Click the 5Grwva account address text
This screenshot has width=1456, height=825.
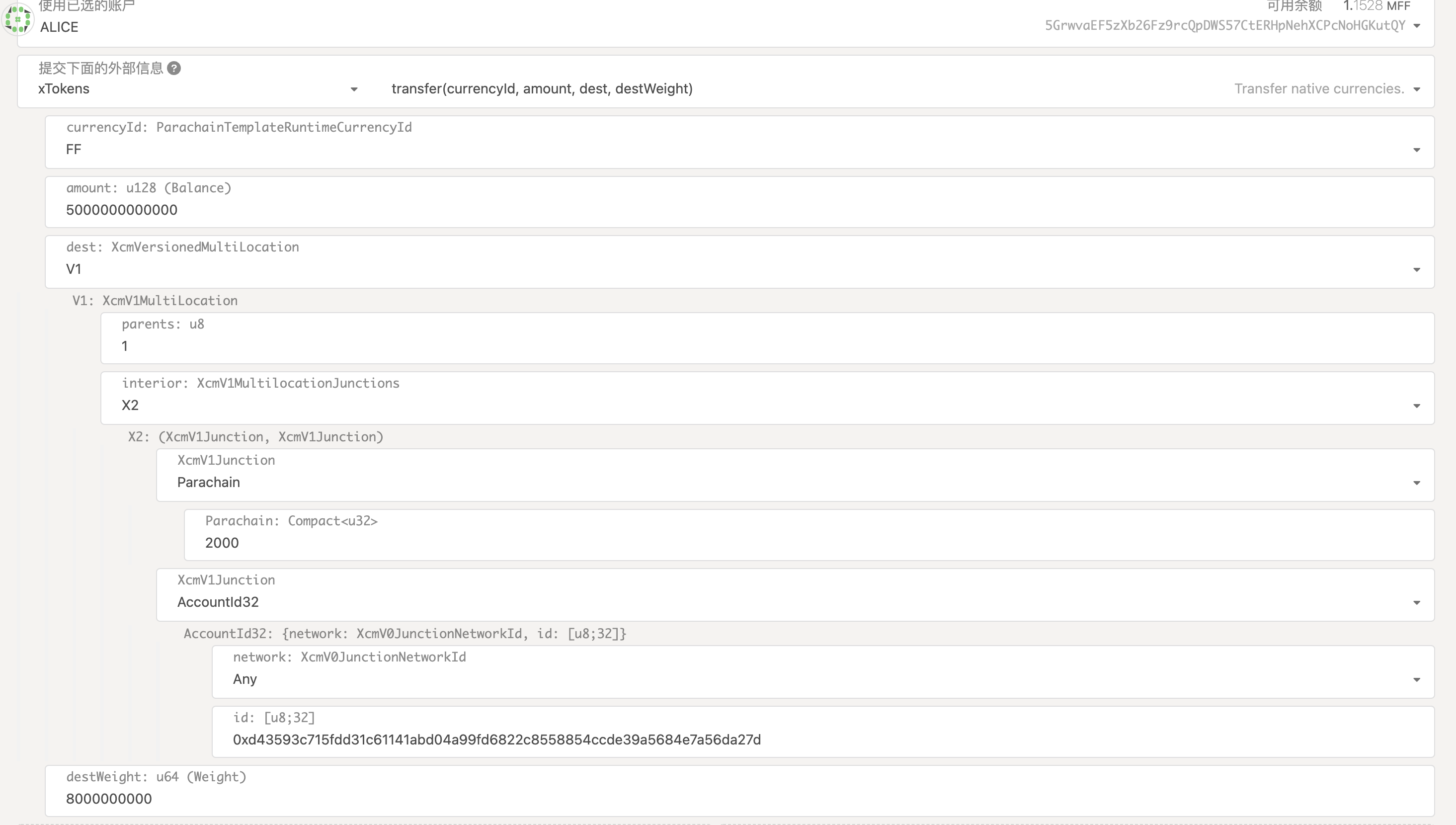pyautogui.click(x=1225, y=26)
